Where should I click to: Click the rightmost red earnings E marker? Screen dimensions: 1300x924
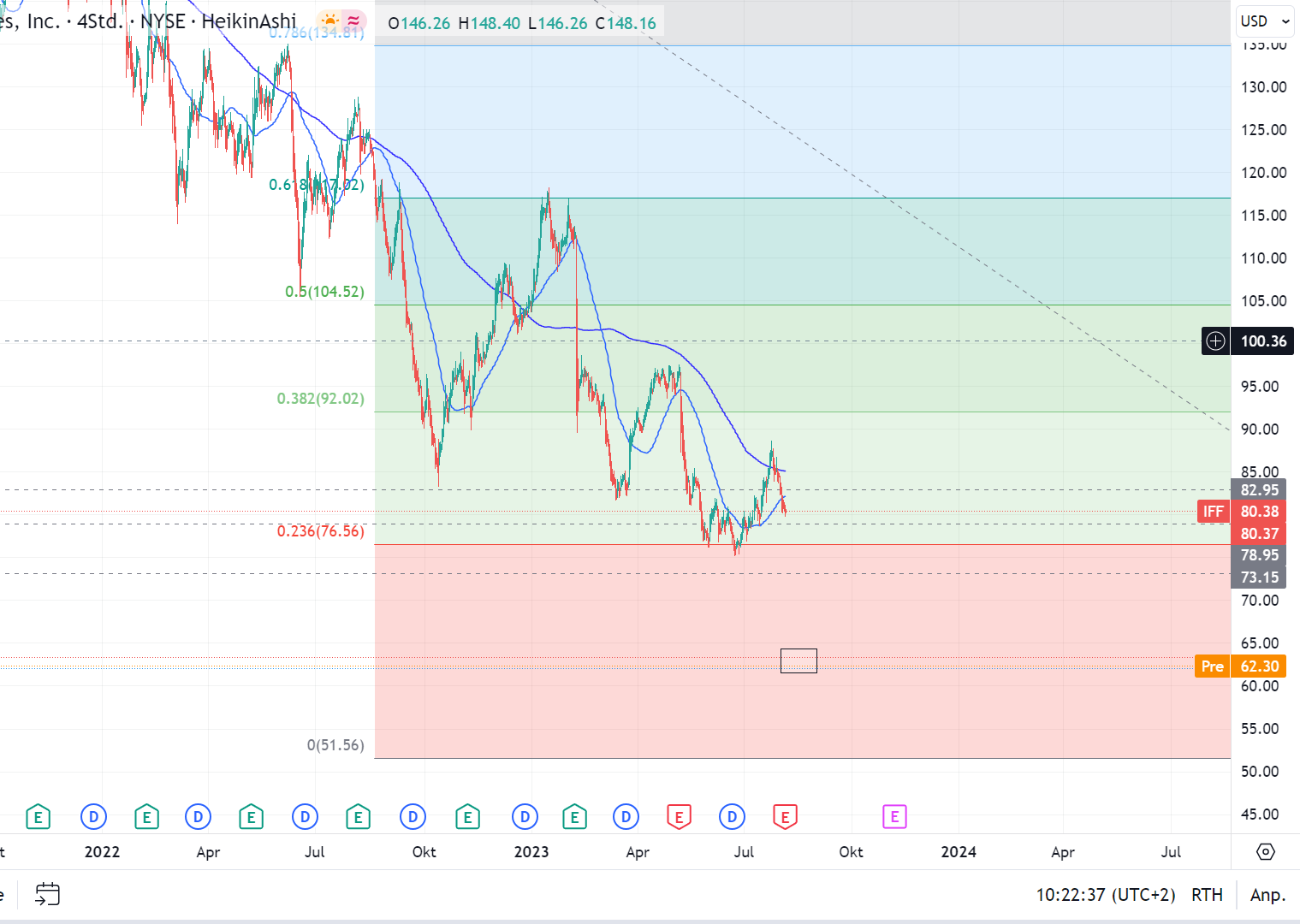[785, 817]
